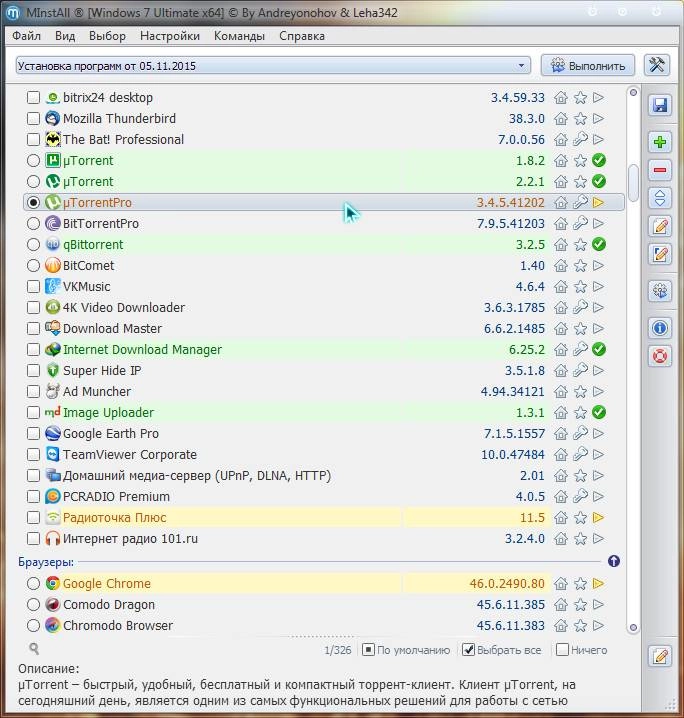The height and width of the screenshot is (718, 684).
Task: Click the program list scrollbar thumb
Action: click(x=633, y=182)
